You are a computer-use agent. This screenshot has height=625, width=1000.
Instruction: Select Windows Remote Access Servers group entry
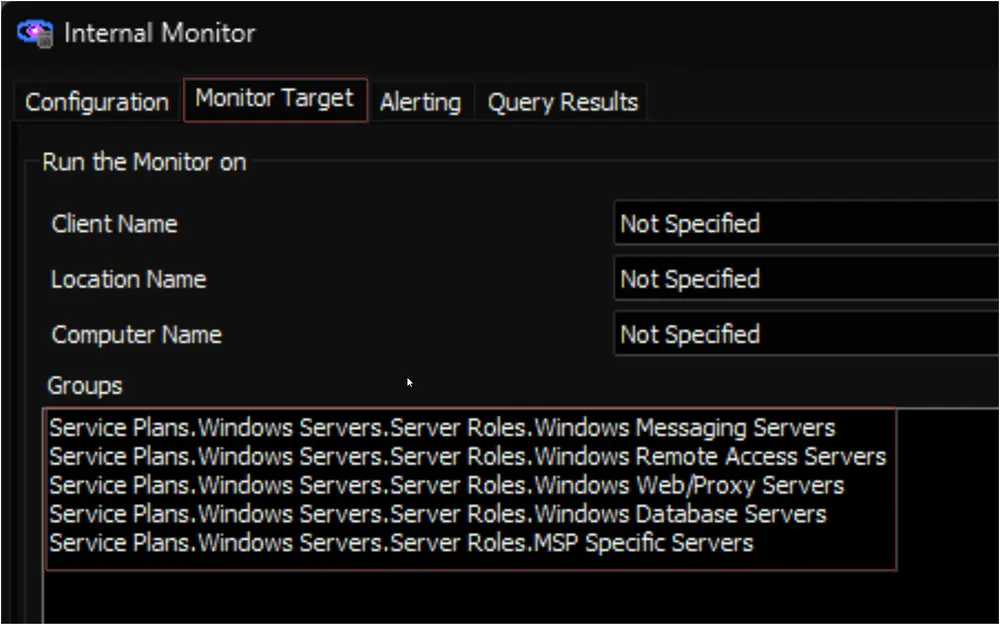click(467, 457)
